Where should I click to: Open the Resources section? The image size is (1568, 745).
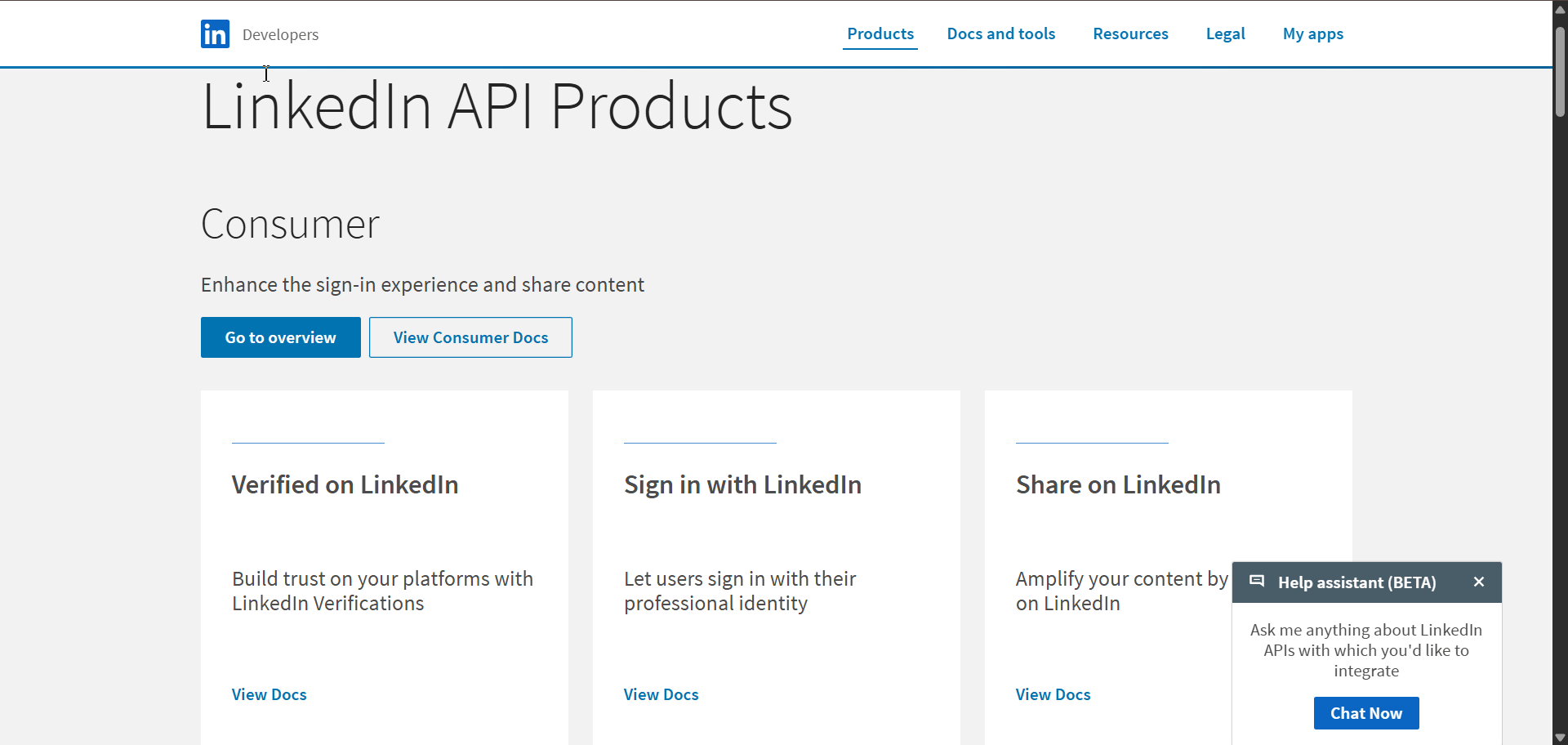(x=1130, y=33)
